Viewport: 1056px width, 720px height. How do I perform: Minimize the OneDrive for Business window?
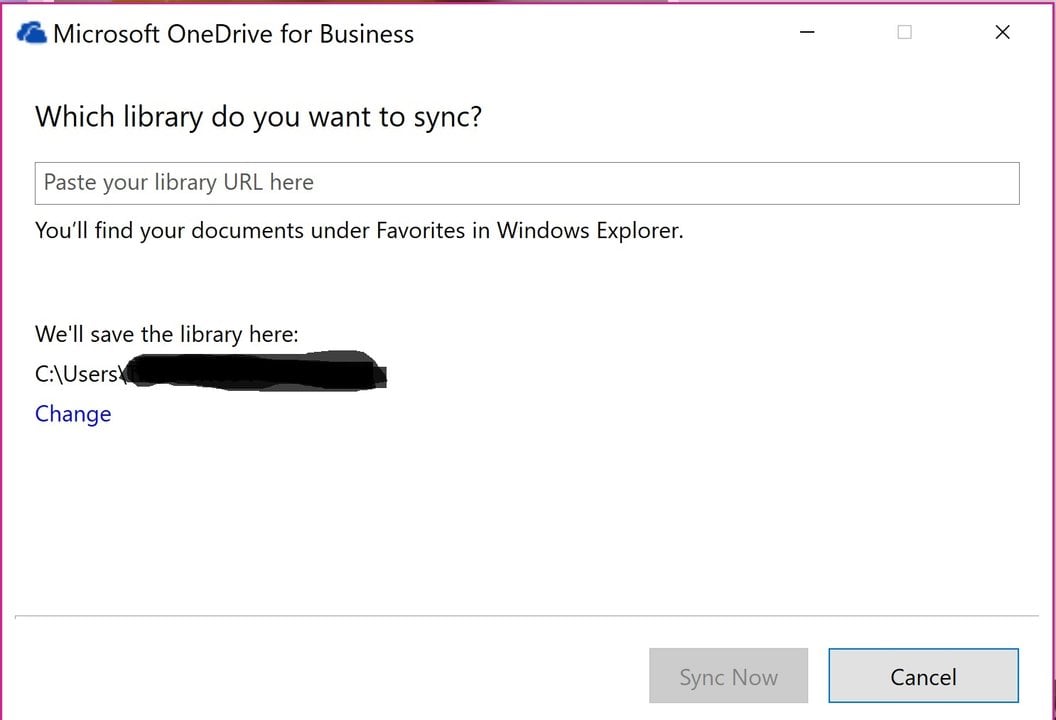(807, 32)
